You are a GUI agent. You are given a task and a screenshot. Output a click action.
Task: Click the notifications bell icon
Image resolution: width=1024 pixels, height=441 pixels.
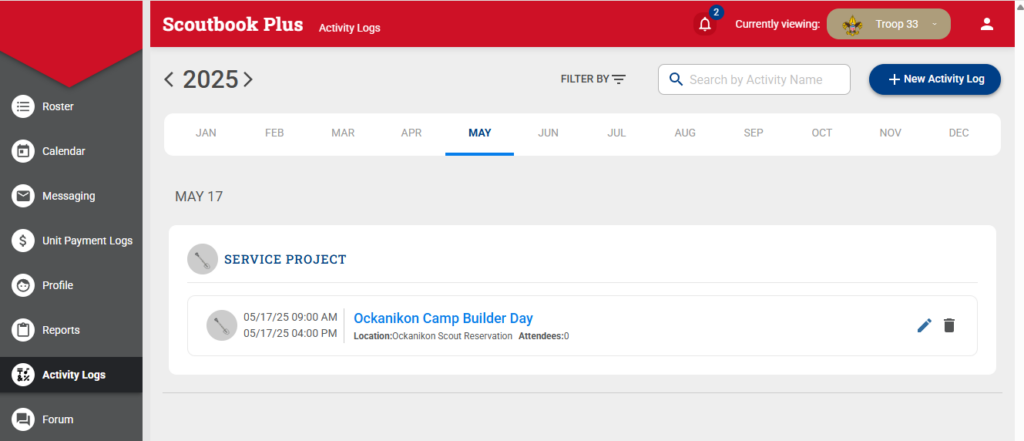point(705,25)
